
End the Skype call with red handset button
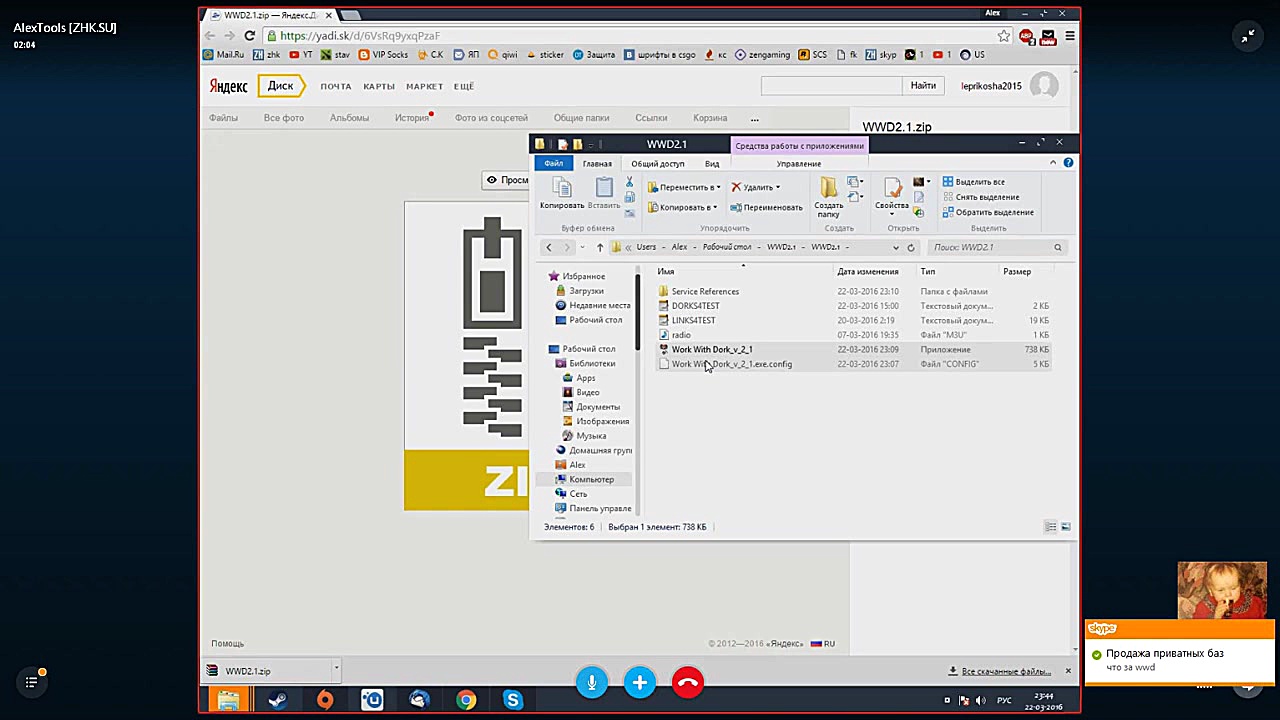coord(687,683)
